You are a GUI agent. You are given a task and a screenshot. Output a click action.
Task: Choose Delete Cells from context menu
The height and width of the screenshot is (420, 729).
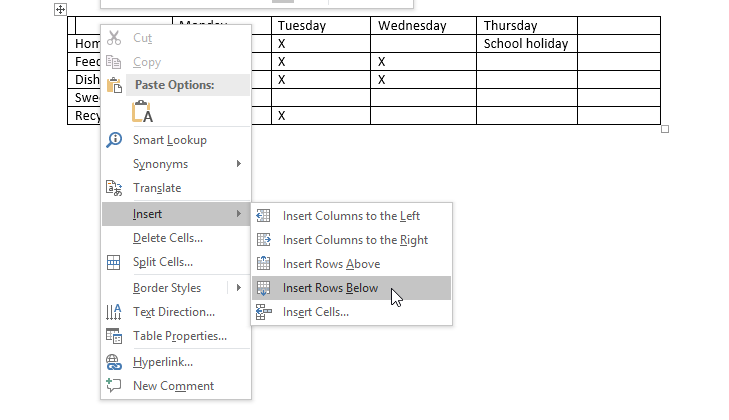tap(168, 238)
